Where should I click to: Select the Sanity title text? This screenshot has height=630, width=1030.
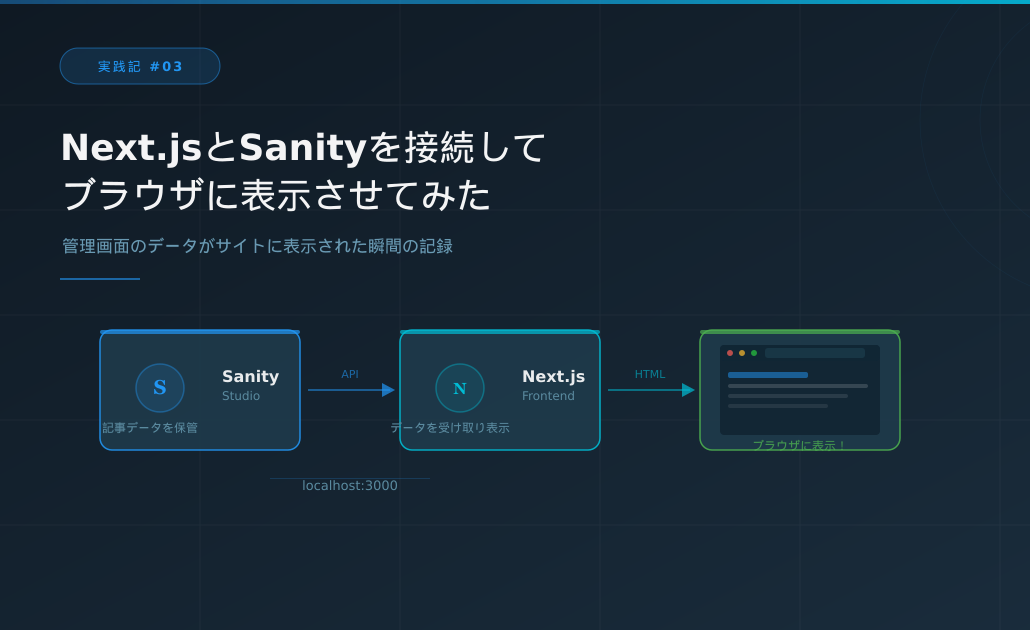pos(250,377)
